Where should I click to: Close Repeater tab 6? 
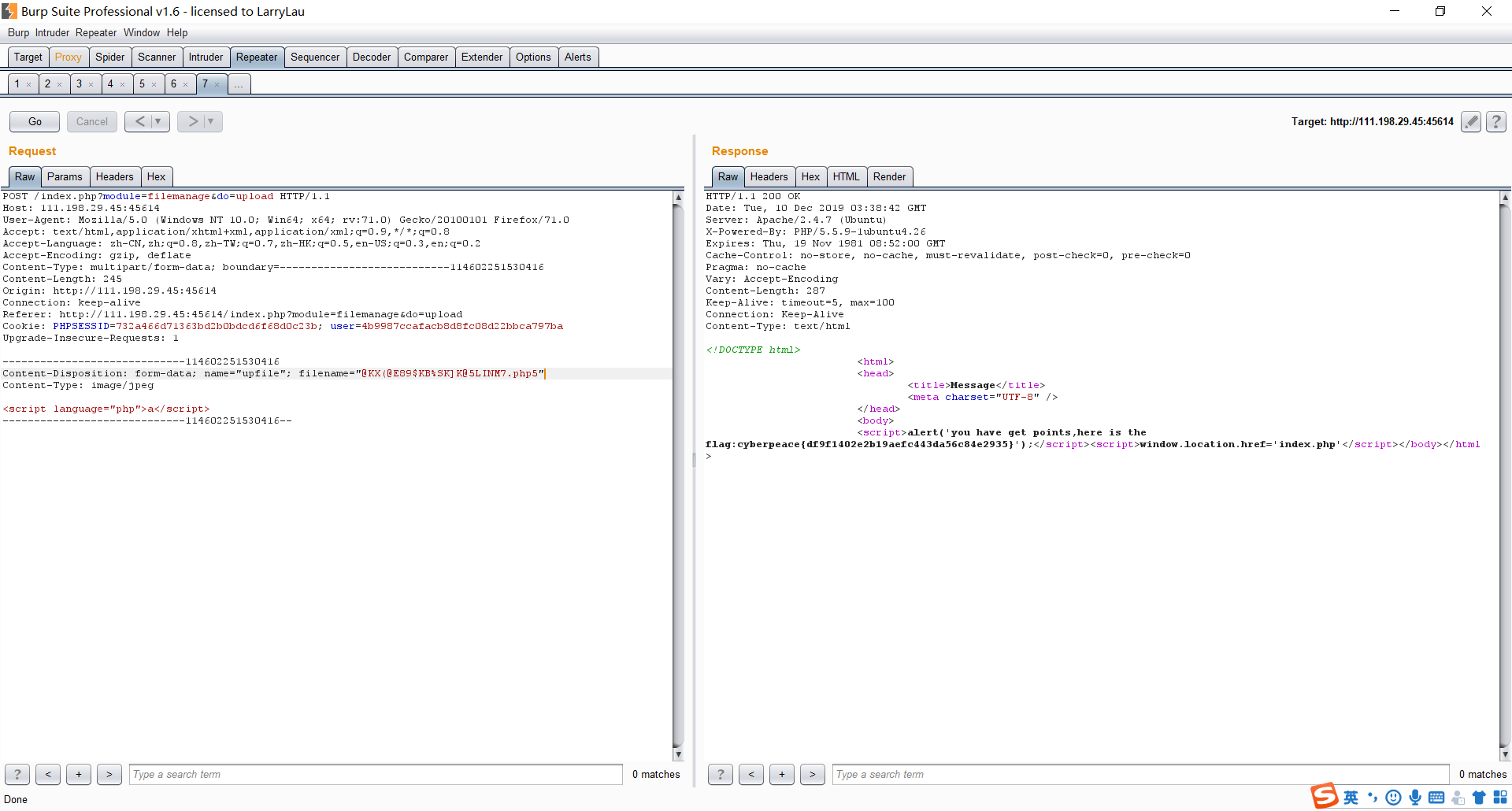(186, 85)
